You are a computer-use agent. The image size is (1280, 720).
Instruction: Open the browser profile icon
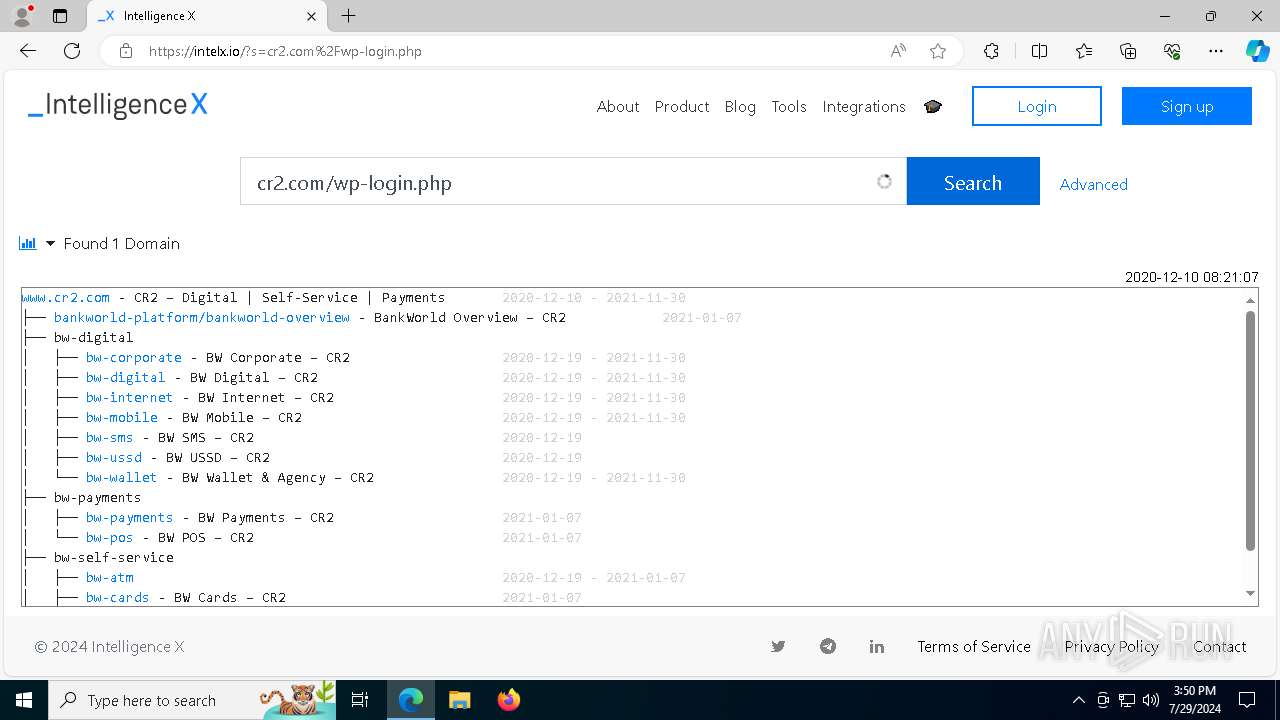point(22,16)
